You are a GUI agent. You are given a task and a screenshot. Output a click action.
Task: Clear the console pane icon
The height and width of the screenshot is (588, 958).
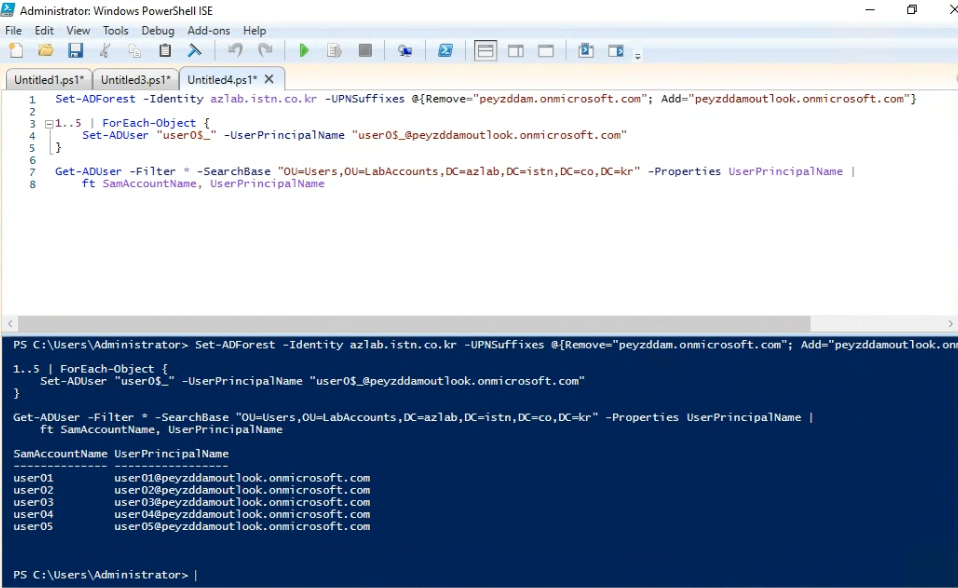point(194,51)
